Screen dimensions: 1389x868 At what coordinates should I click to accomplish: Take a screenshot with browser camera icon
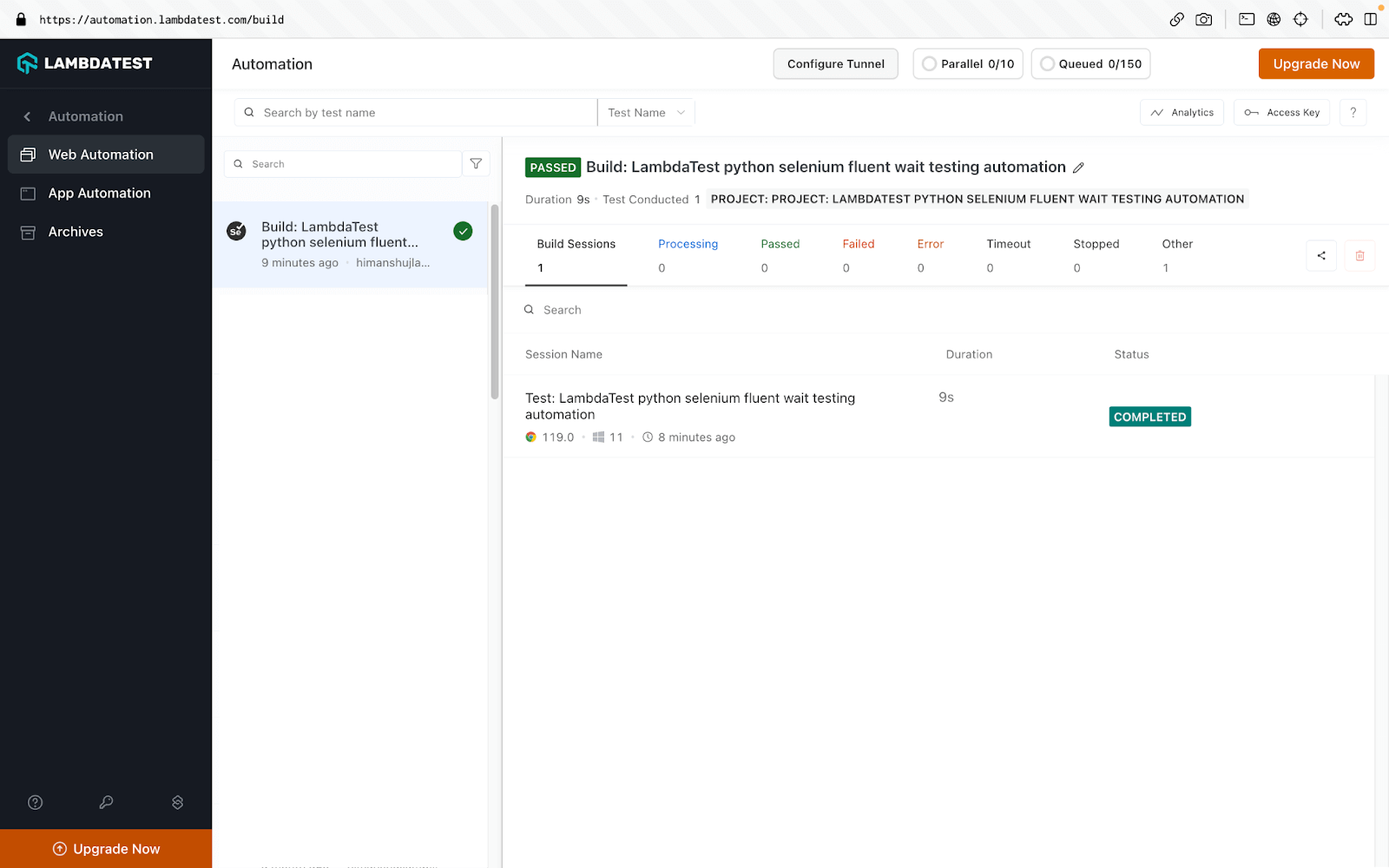pos(1203,19)
